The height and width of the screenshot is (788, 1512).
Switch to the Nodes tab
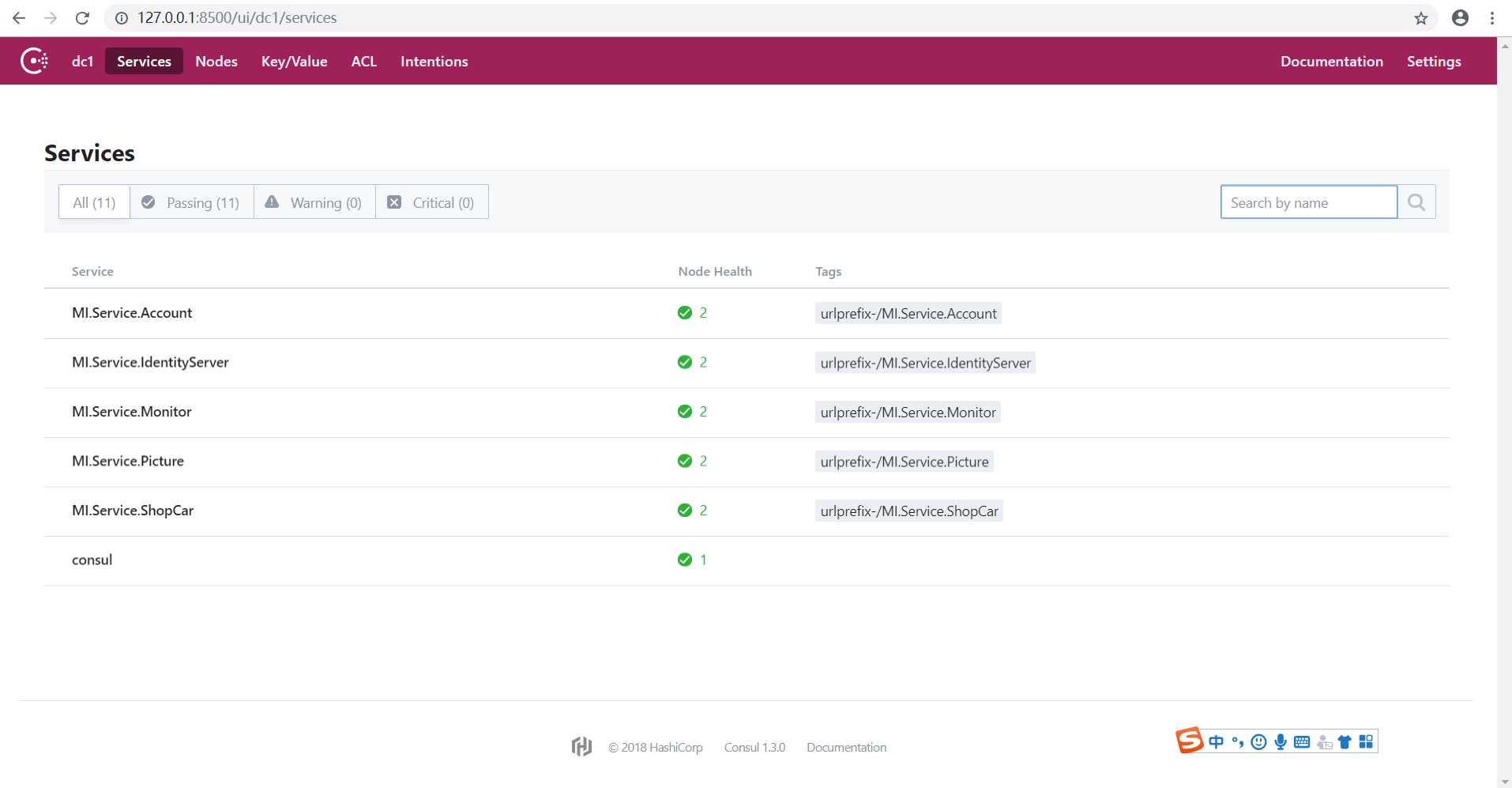[x=216, y=61]
